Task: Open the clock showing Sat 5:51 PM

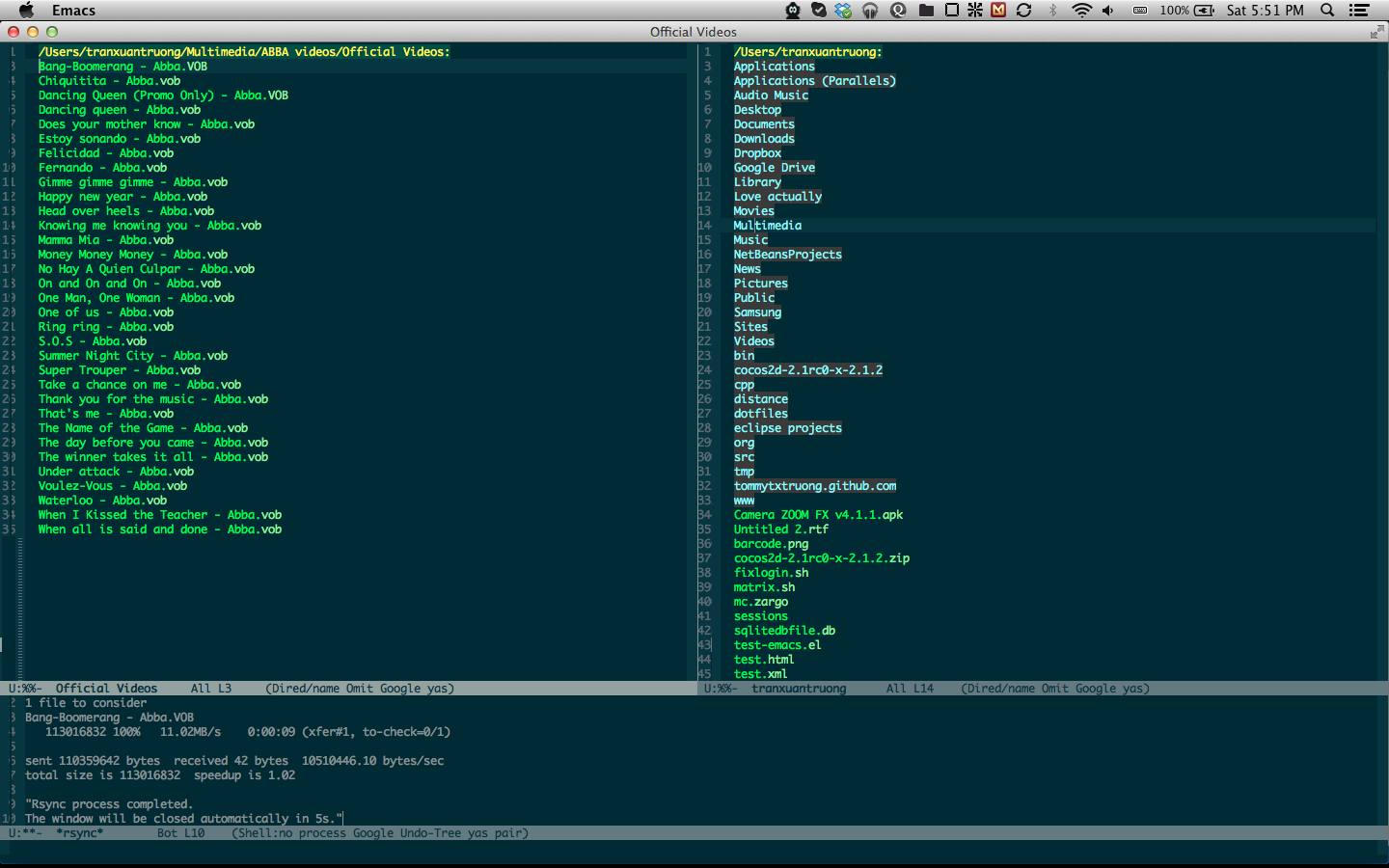Action: click(x=1265, y=10)
